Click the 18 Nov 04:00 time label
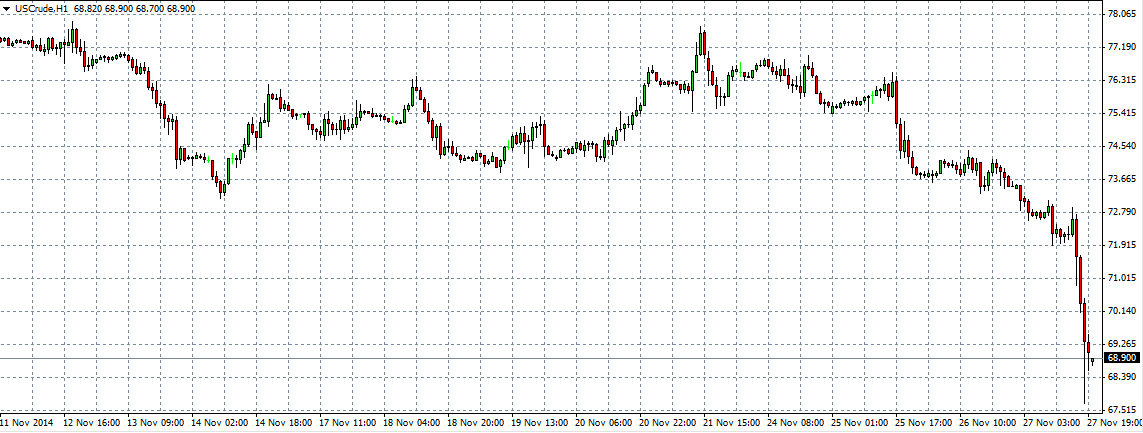Image resolution: width=1143 pixels, height=433 pixels. pos(415,424)
